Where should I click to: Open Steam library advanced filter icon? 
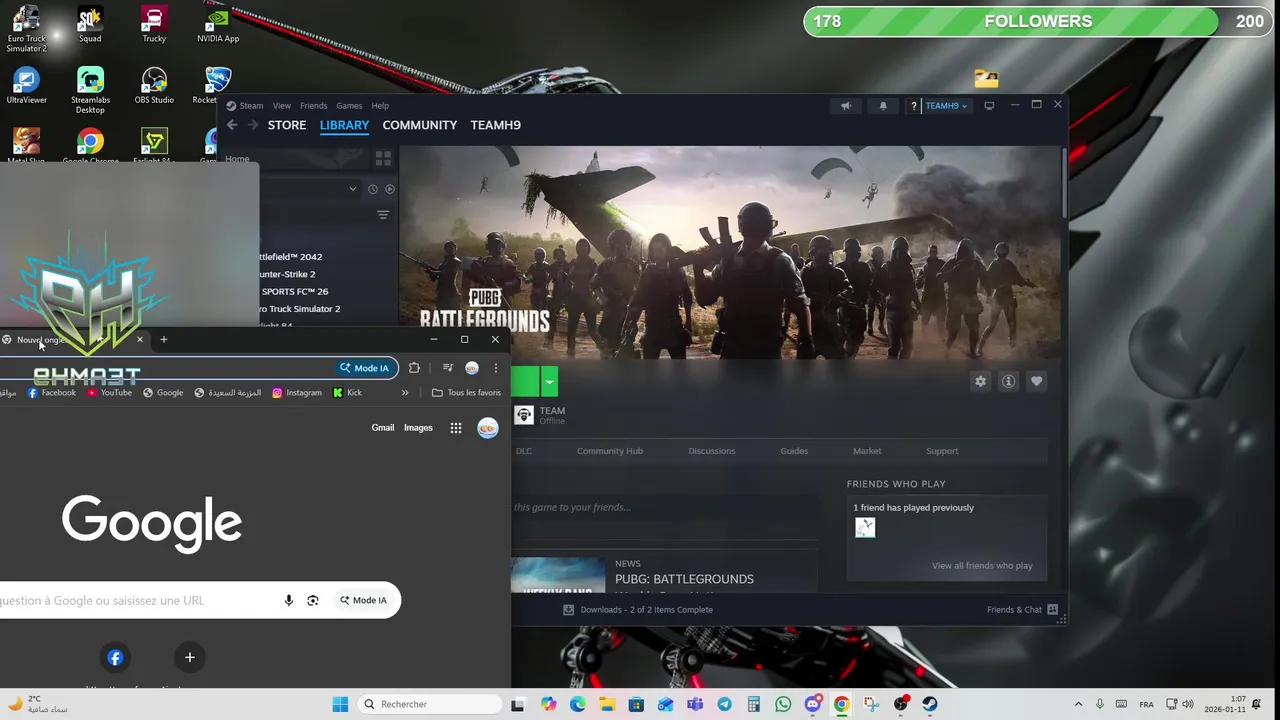click(383, 215)
